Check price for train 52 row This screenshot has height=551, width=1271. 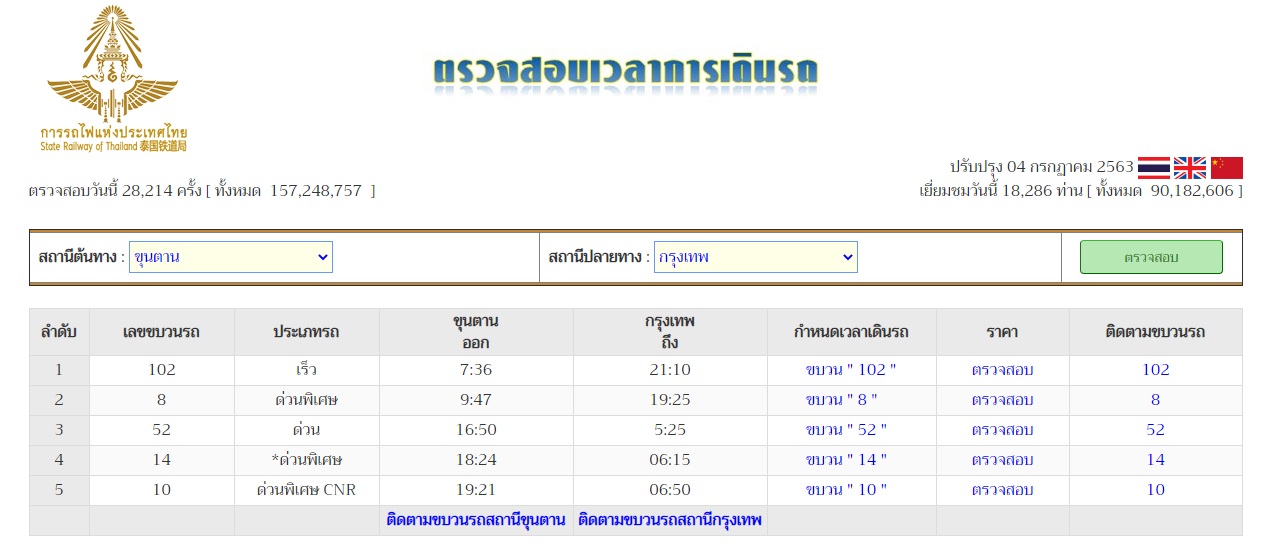tap(1002, 430)
